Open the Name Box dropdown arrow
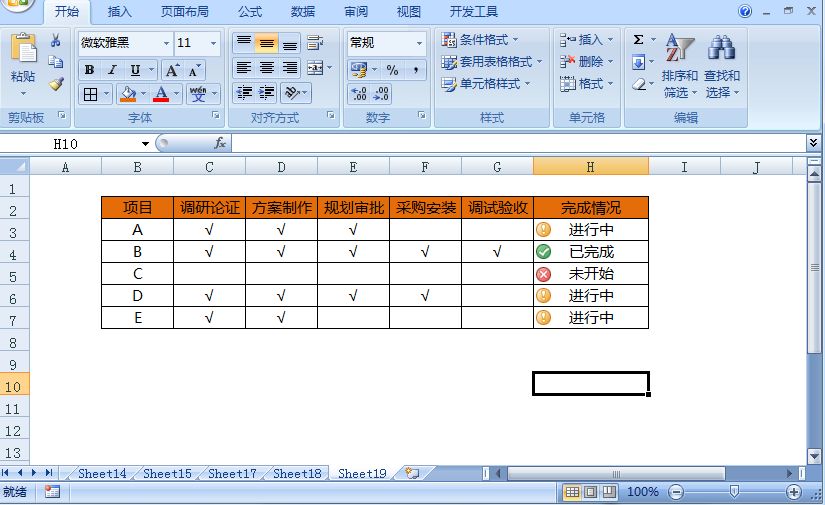 (x=145, y=144)
